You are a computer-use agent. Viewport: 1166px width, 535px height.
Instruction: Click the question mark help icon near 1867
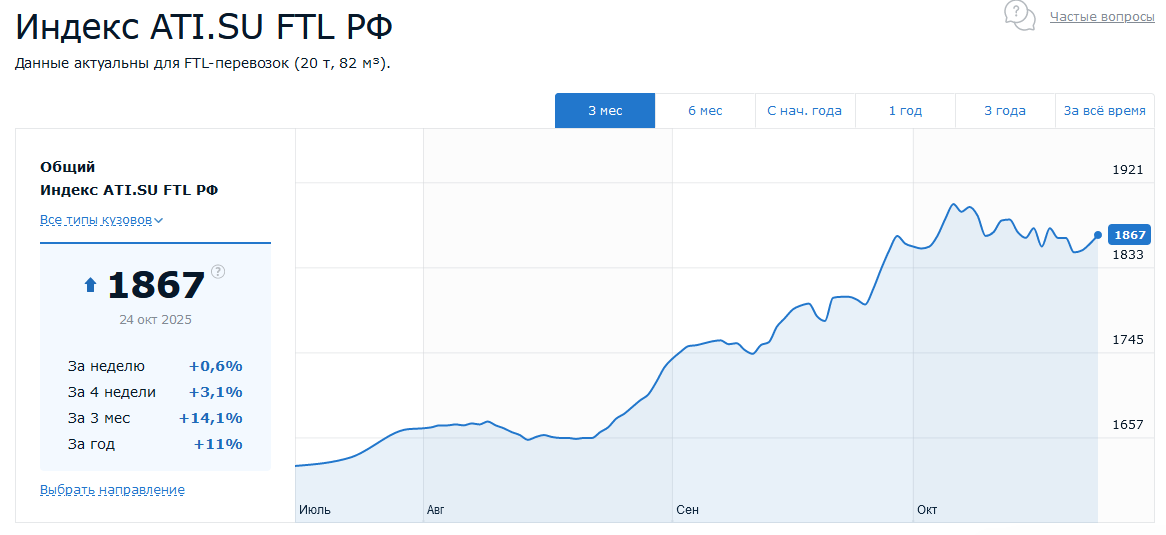[x=218, y=271]
